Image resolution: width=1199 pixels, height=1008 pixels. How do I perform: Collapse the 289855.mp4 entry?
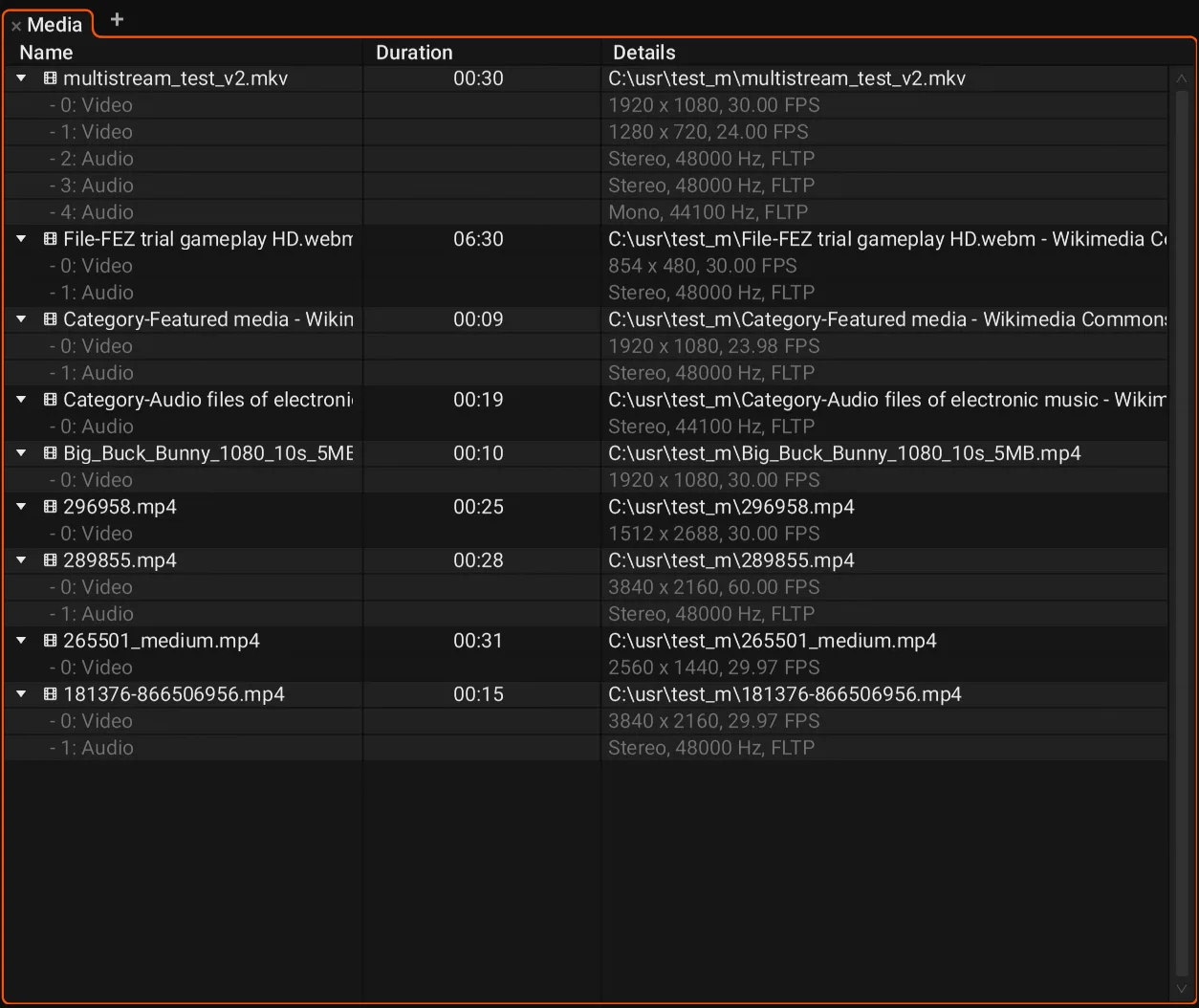(x=21, y=560)
